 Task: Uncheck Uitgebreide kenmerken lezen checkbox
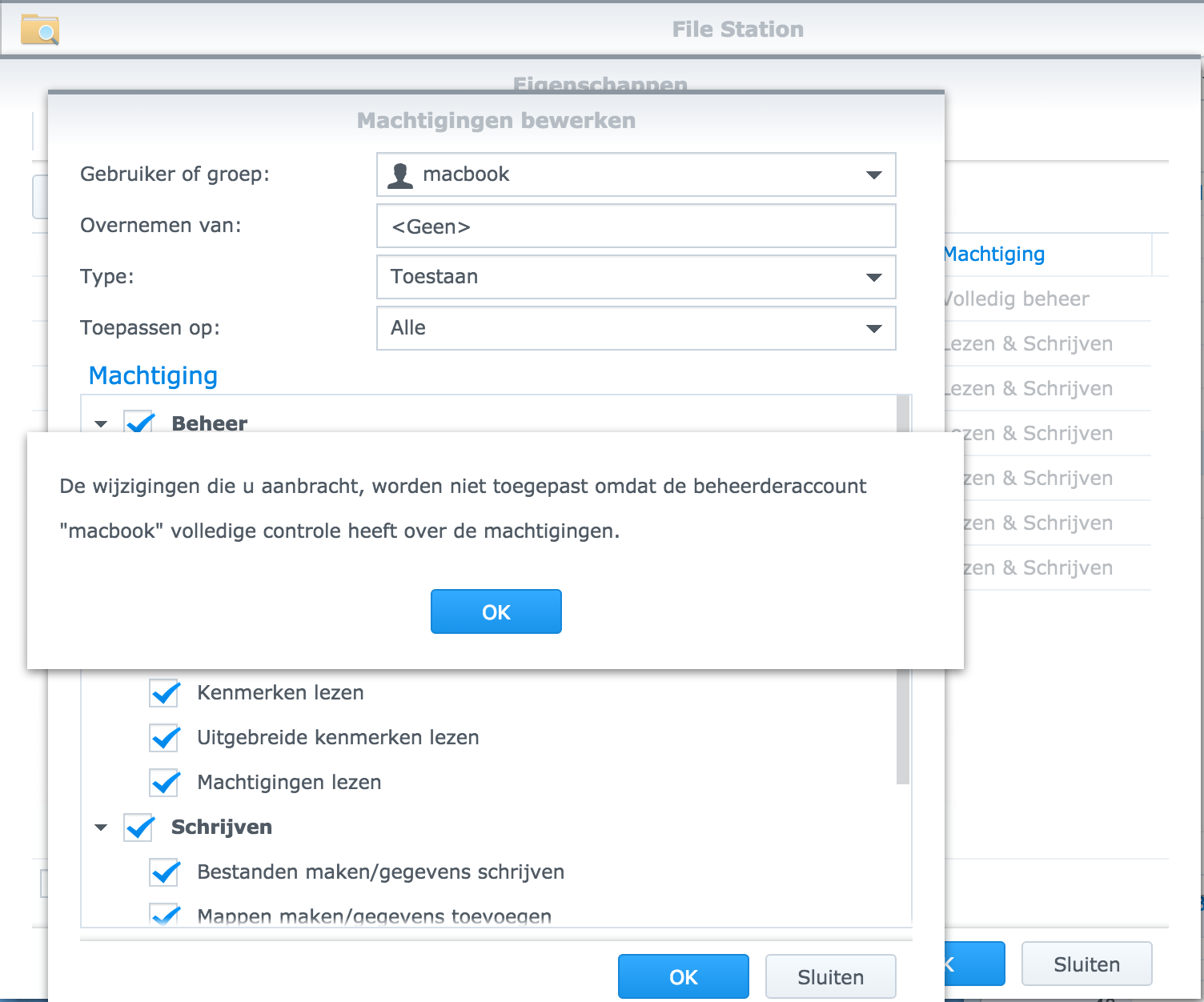165,737
